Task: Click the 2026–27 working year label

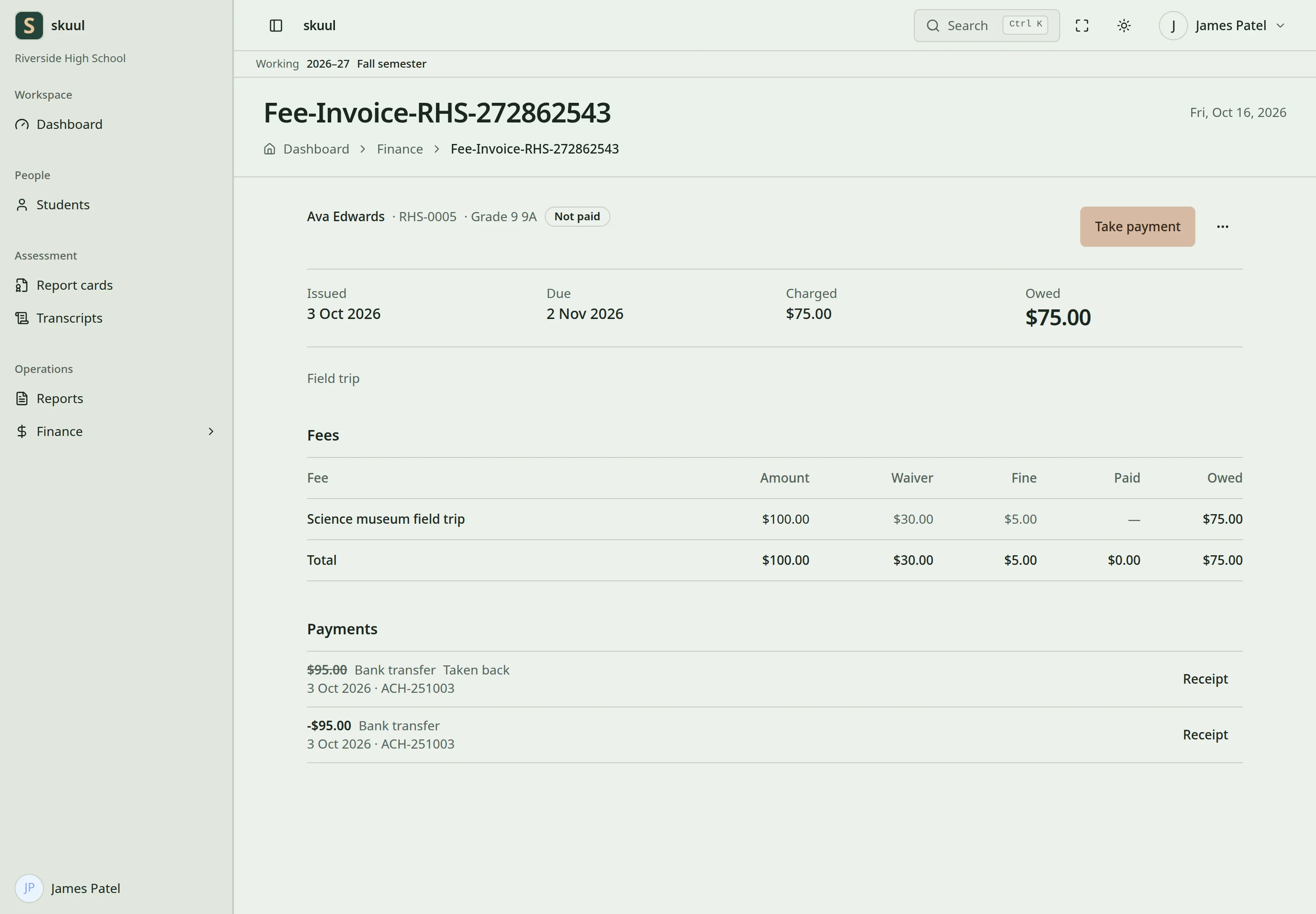Action: coord(328,64)
